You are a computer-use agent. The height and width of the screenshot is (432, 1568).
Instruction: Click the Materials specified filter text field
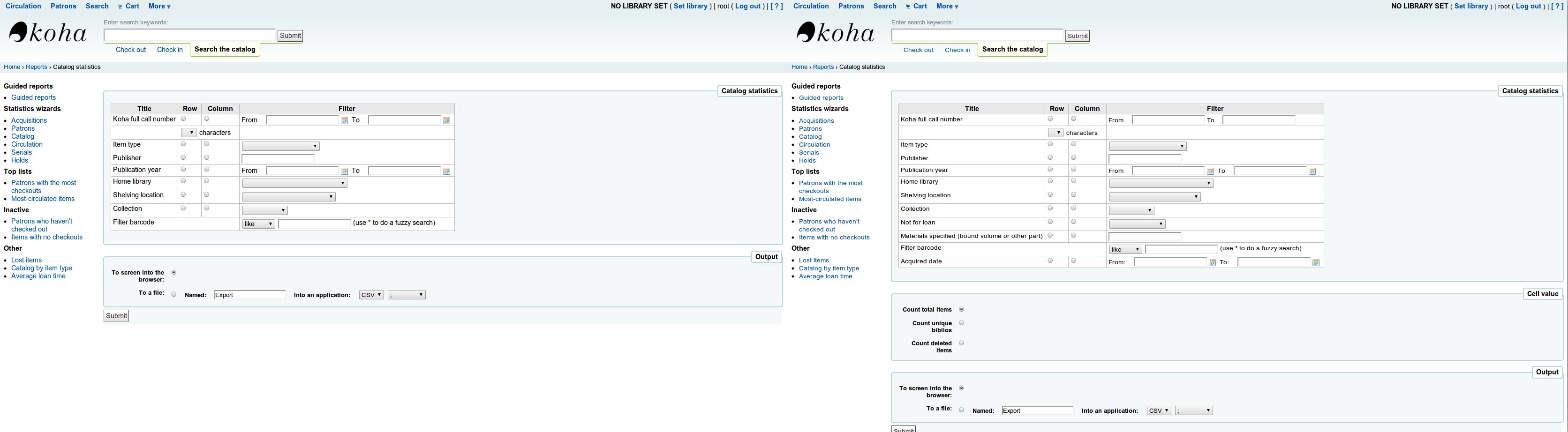click(1144, 236)
